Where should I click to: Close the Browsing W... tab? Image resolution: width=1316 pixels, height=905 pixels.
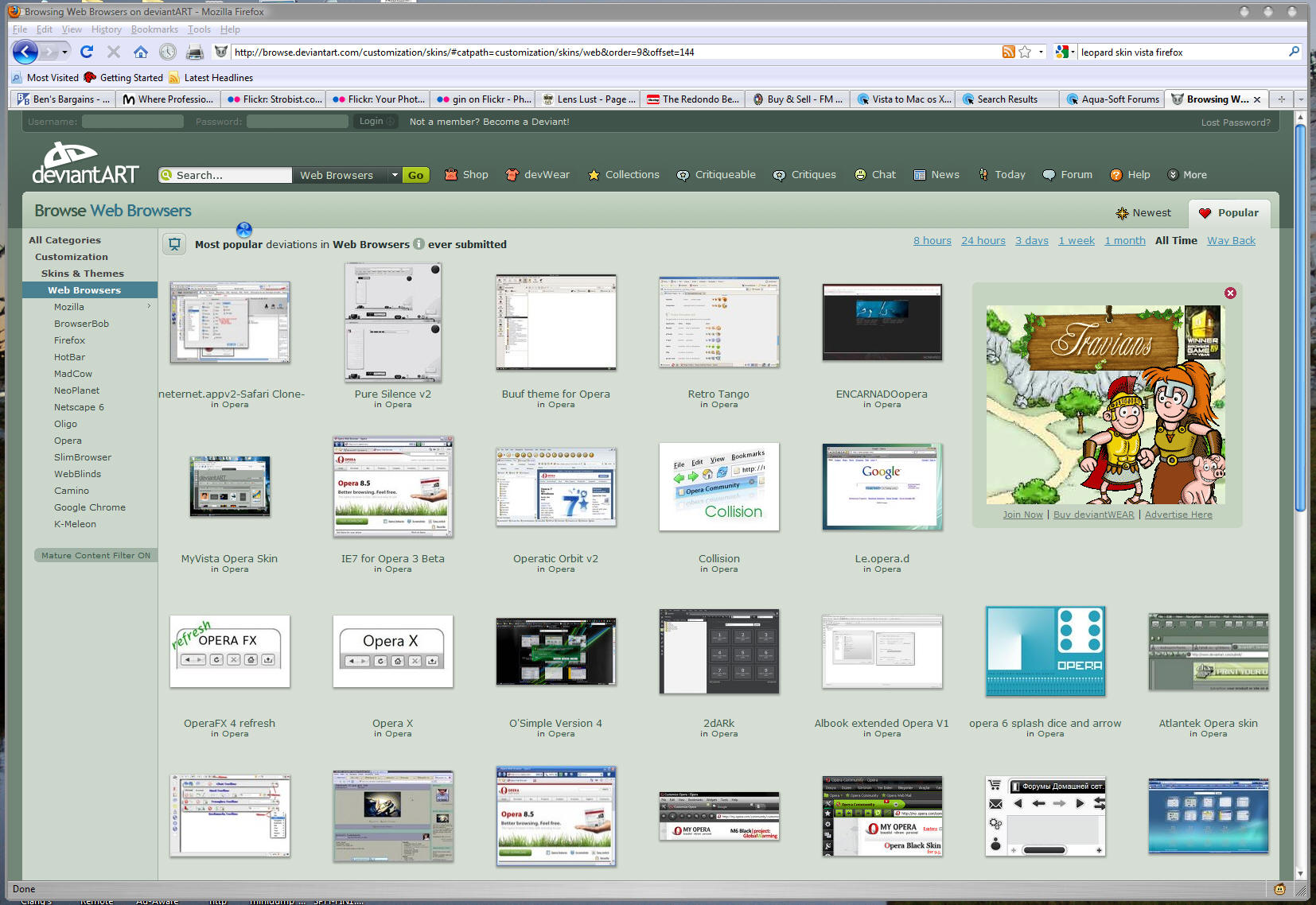(x=1257, y=99)
